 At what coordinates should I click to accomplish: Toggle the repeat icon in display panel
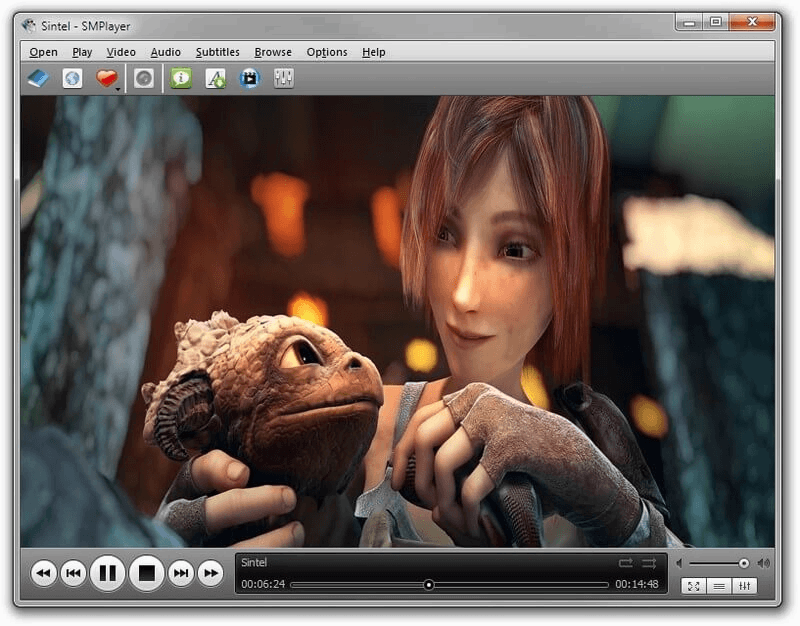pyautogui.click(x=626, y=563)
